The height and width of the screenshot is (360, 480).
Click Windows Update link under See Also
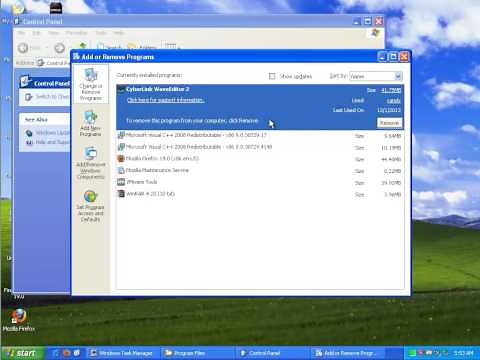[48, 133]
